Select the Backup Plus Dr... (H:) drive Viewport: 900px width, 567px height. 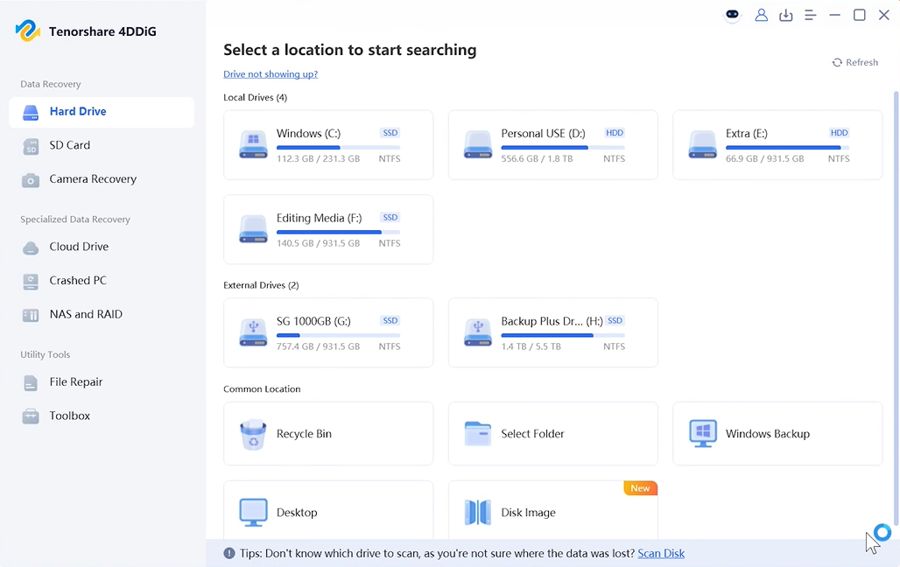[553, 333]
